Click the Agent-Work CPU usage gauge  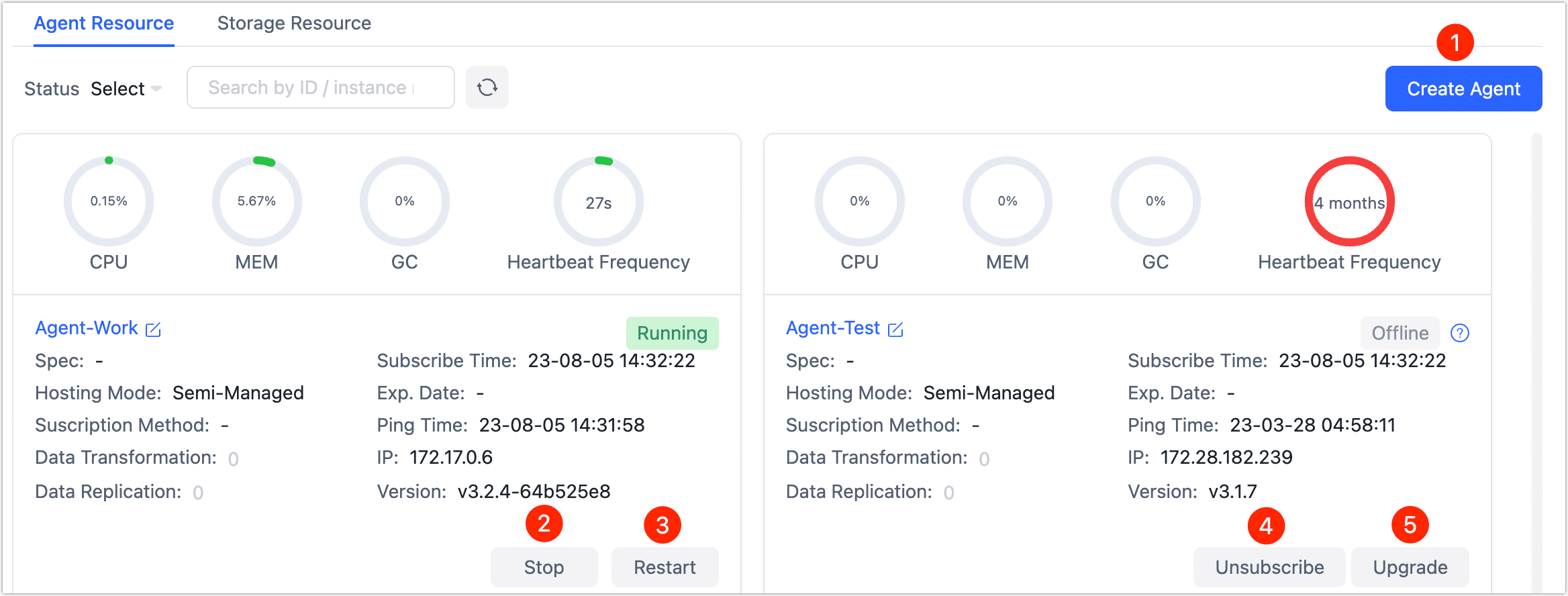(x=109, y=201)
